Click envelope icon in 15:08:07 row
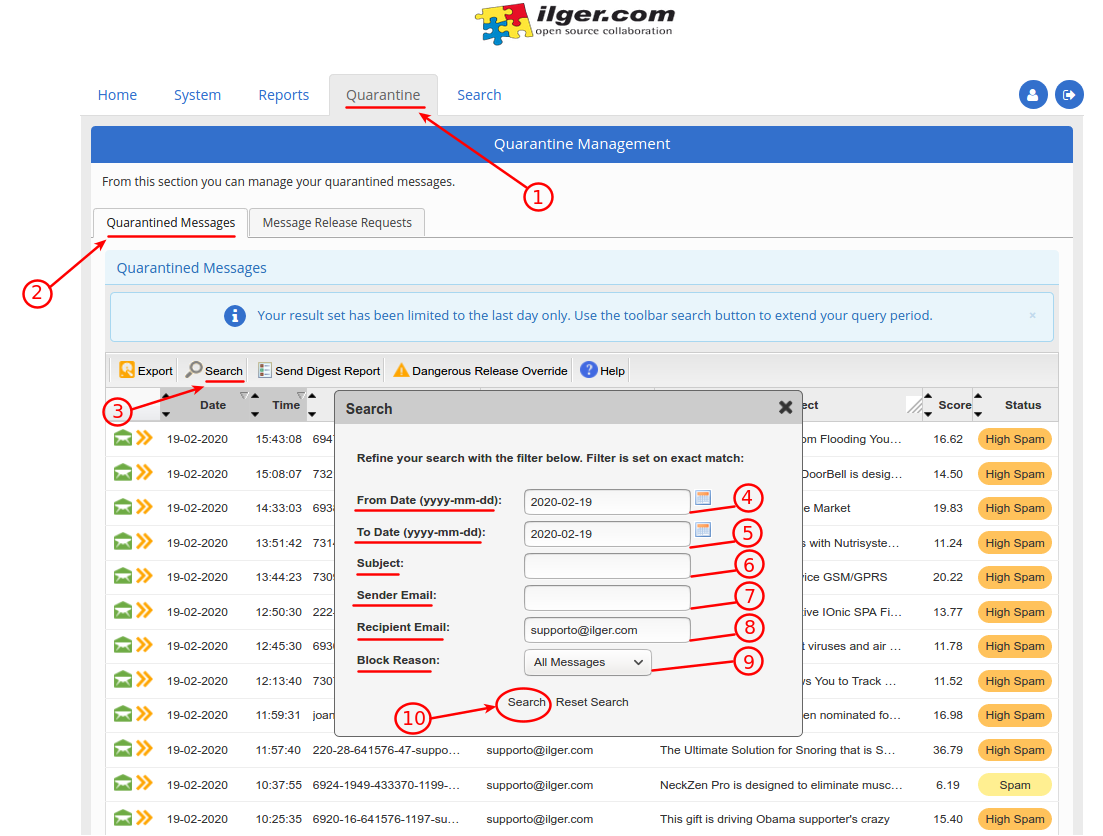Viewport: 1103px width, 836px height. [x=123, y=473]
